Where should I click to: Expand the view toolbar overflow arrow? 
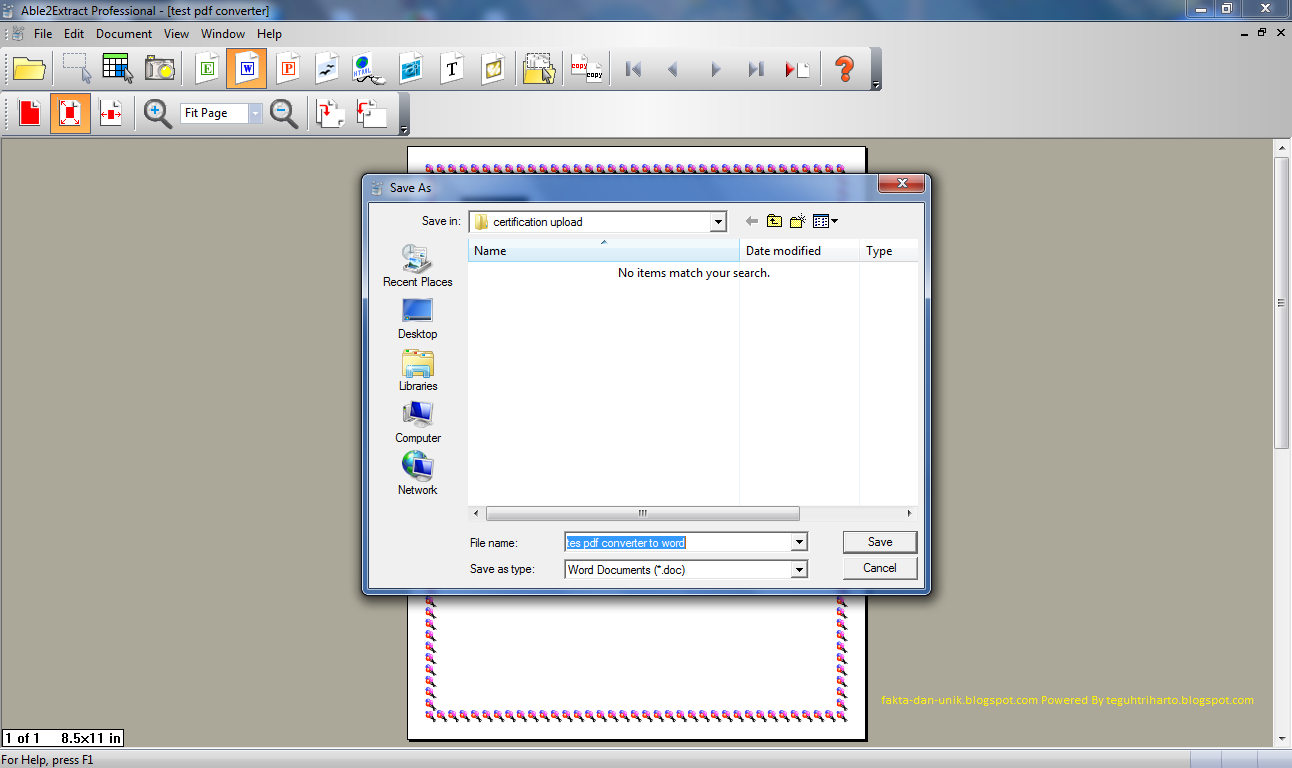404,130
